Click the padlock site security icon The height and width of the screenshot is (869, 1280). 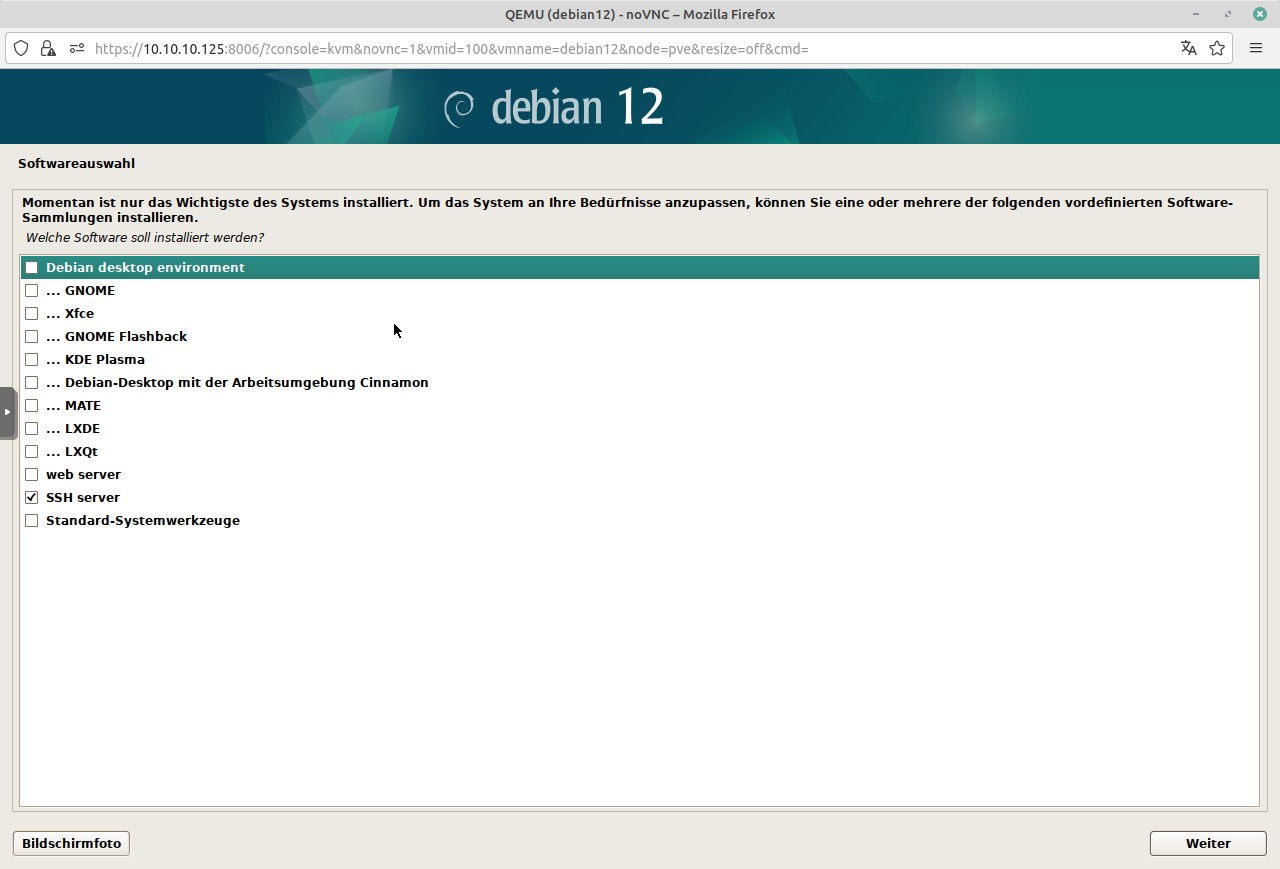[47, 48]
